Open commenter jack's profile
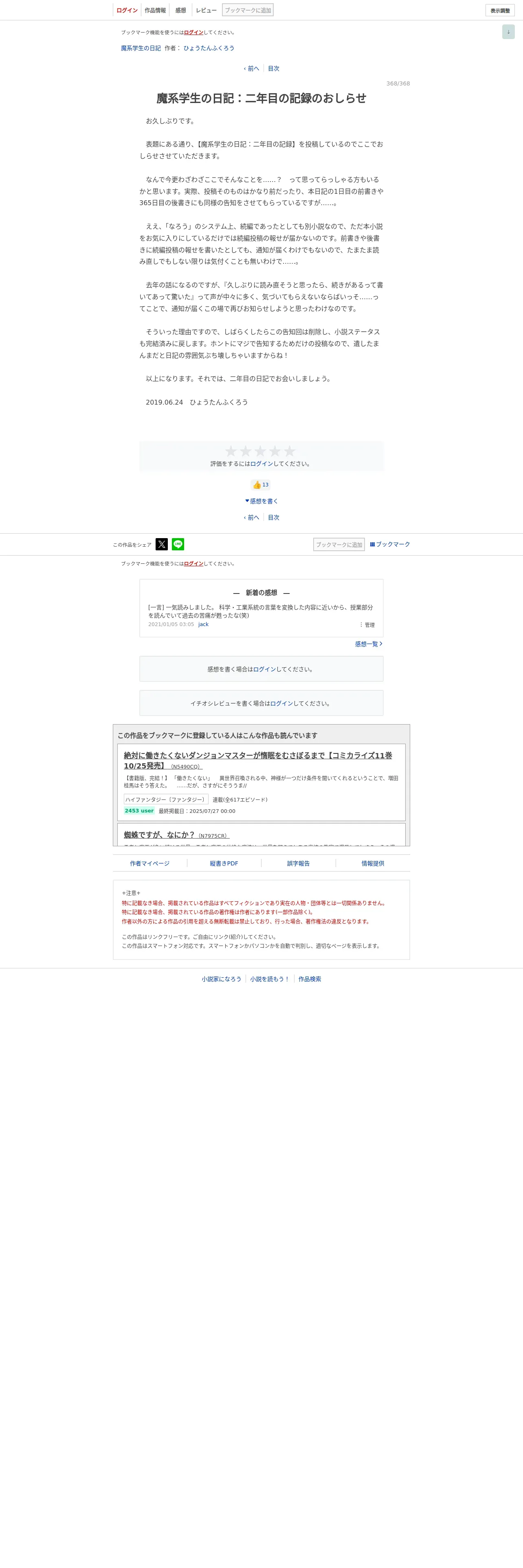 [203, 624]
